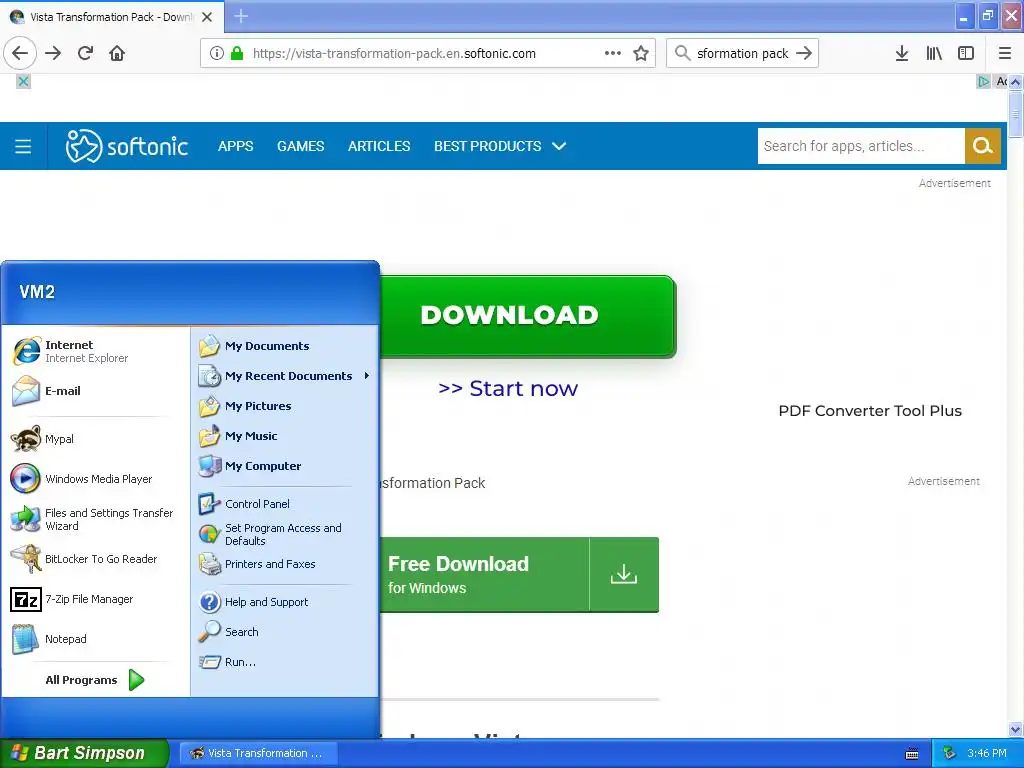The height and width of the screenshot is (768, 1024).
Task: Open on-screen keyboard tray icon
Action: coord(912,754)
